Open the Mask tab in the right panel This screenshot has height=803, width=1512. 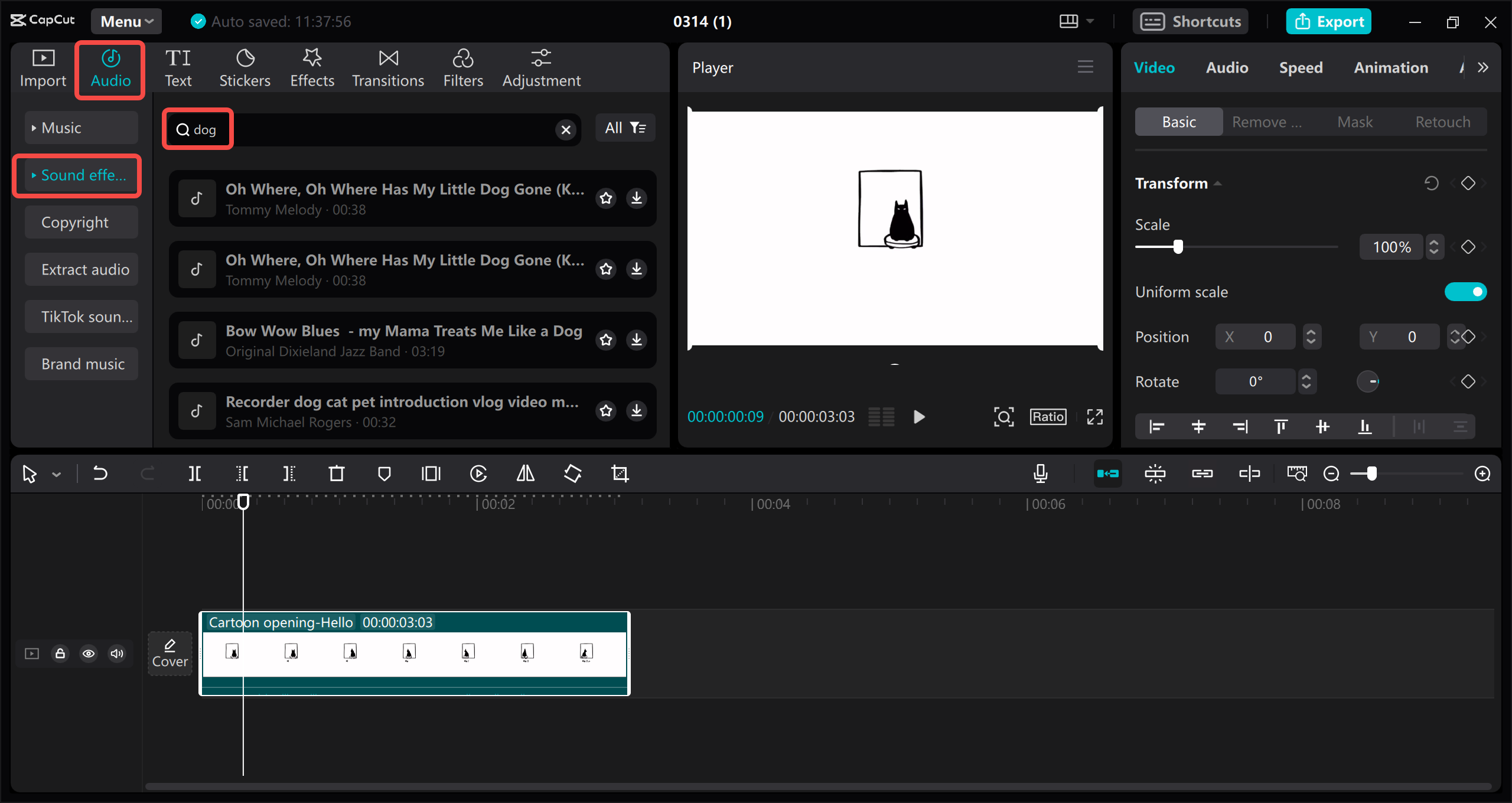coord(1355,122)
